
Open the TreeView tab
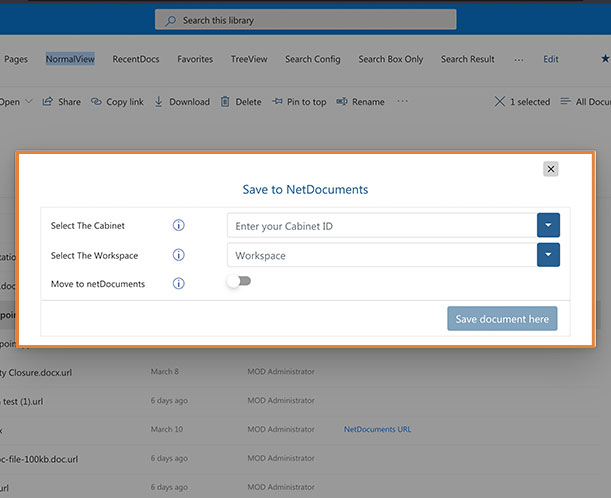pos(249,59)
